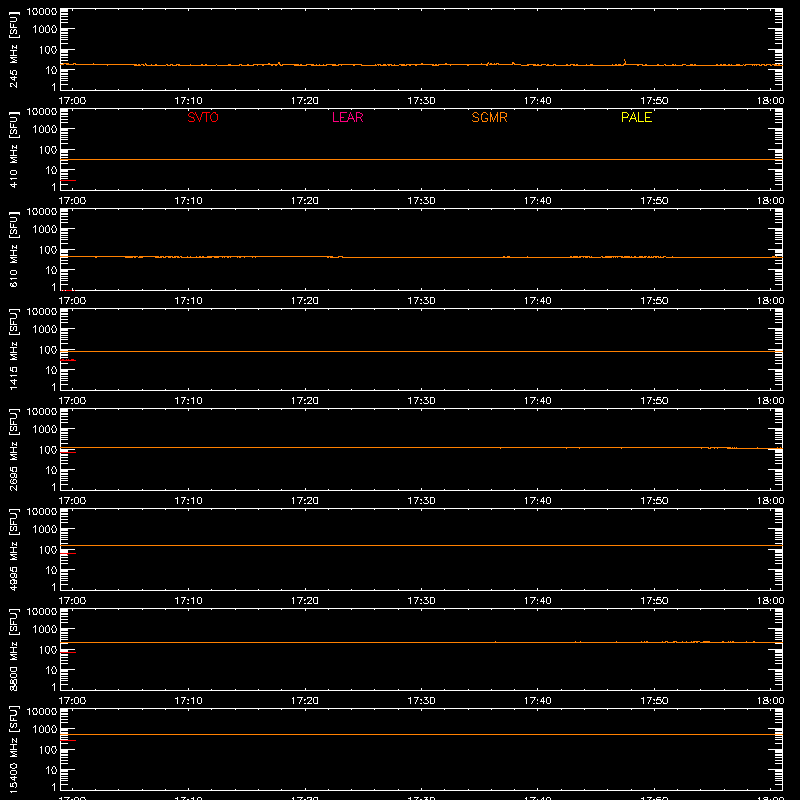
Task: Click the 17:40 label below the 1415 MHz panel
Action: [538, 401]
